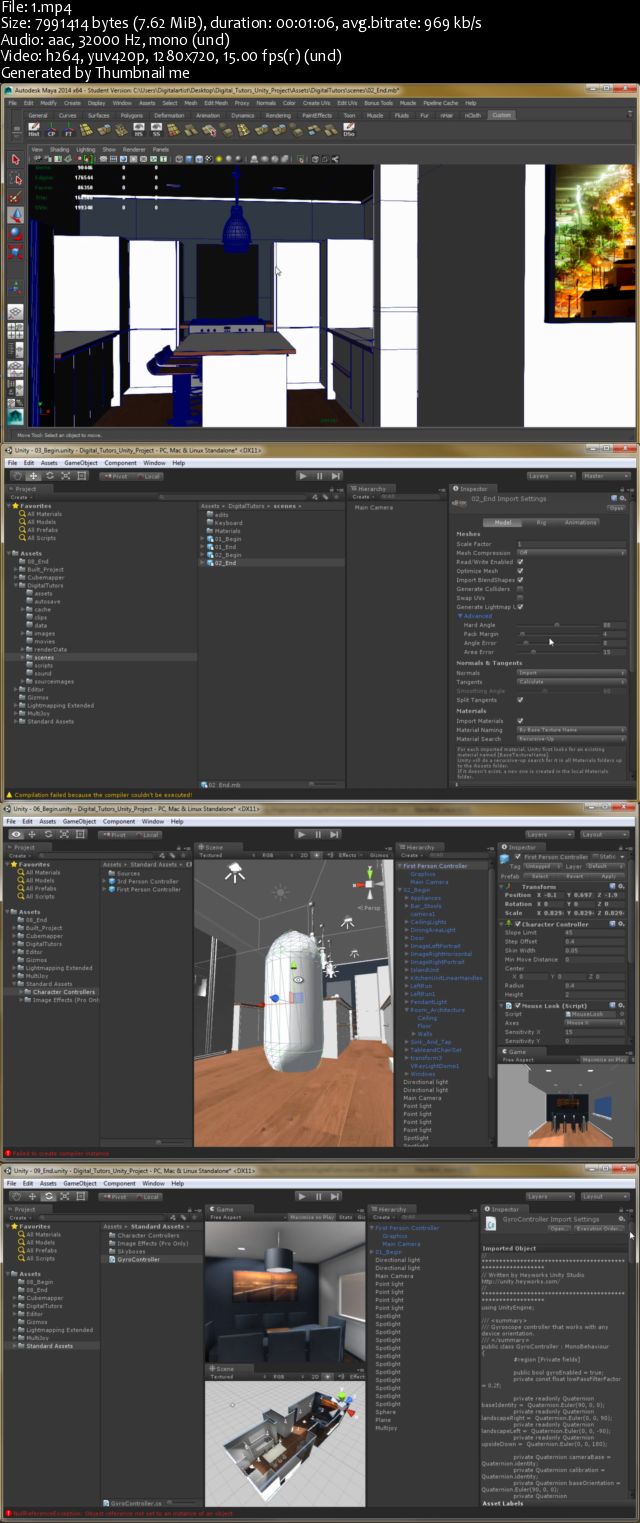Screen dimensions: 640x1523
Task: Click Scale Factor input field
Action: (x=570, y=544)
